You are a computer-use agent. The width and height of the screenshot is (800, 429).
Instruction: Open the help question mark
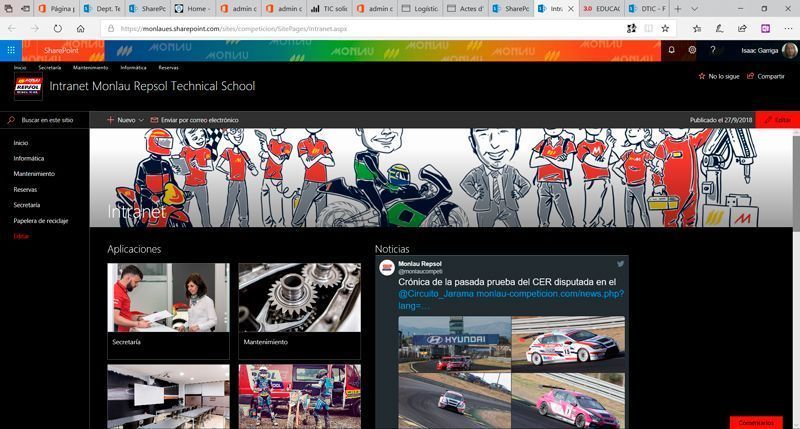tap(713, 50)
